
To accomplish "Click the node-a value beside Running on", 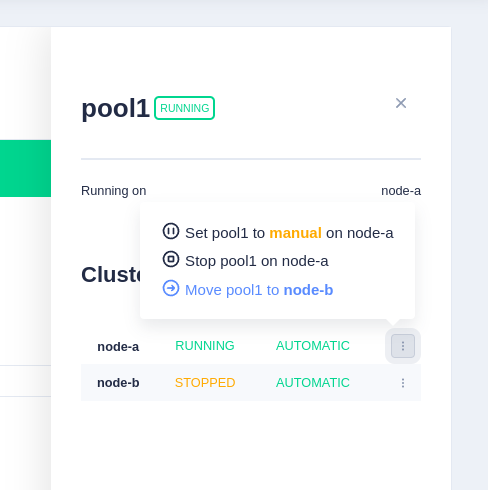I will coord(401,191).
